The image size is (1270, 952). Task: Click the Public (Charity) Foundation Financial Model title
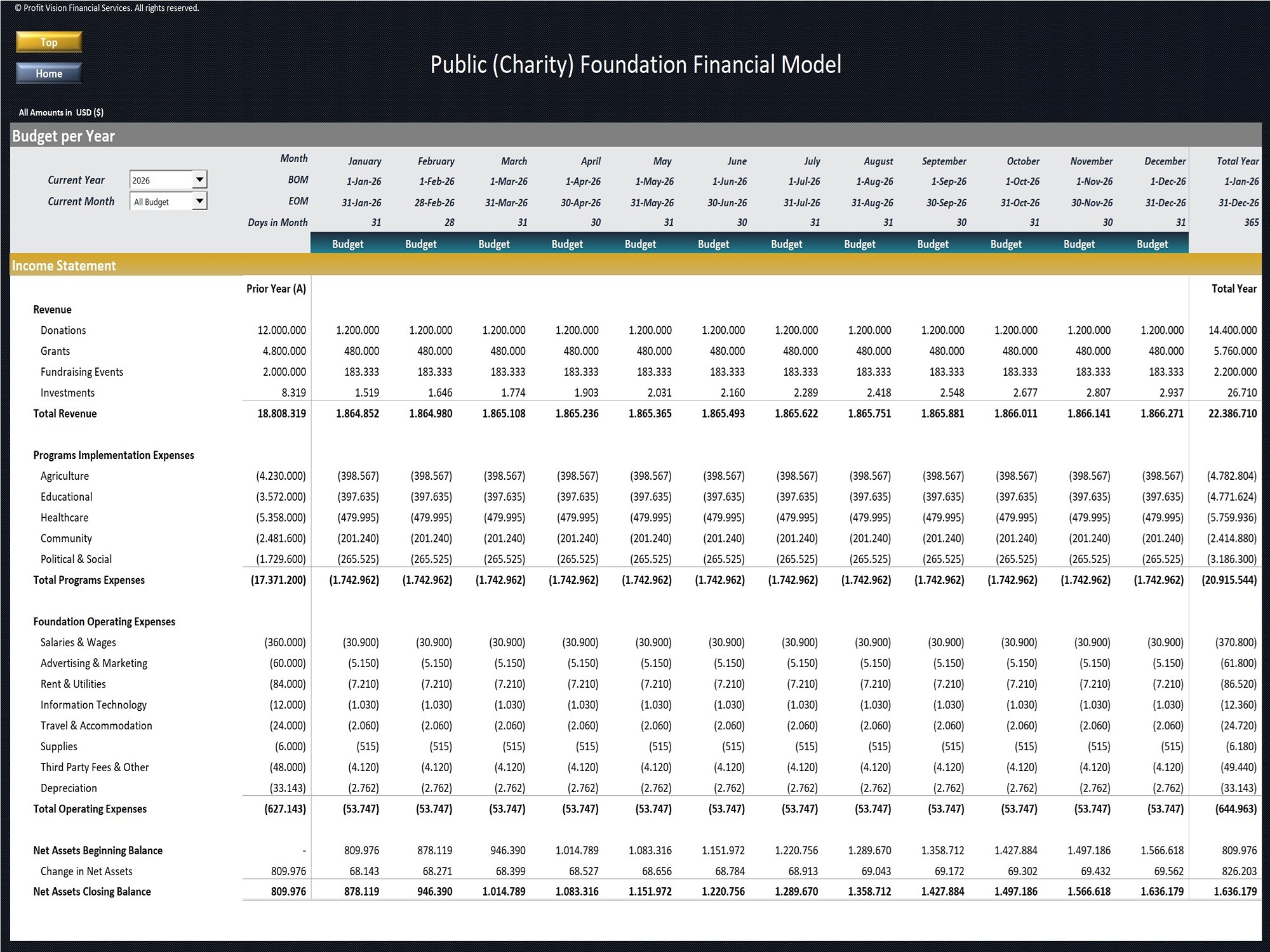point(636,65)
